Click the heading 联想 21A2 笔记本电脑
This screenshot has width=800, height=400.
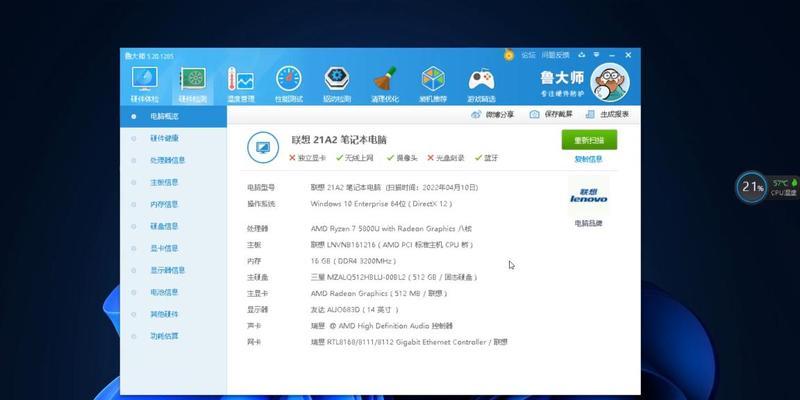point(339,140)
